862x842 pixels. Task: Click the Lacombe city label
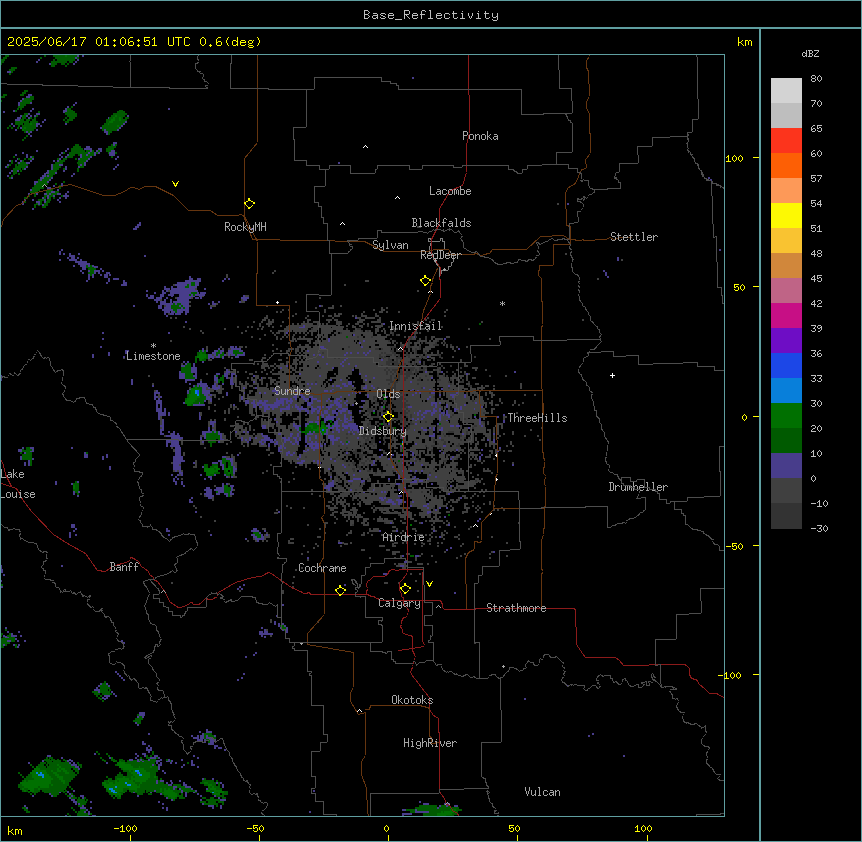(x=450, y=191)
